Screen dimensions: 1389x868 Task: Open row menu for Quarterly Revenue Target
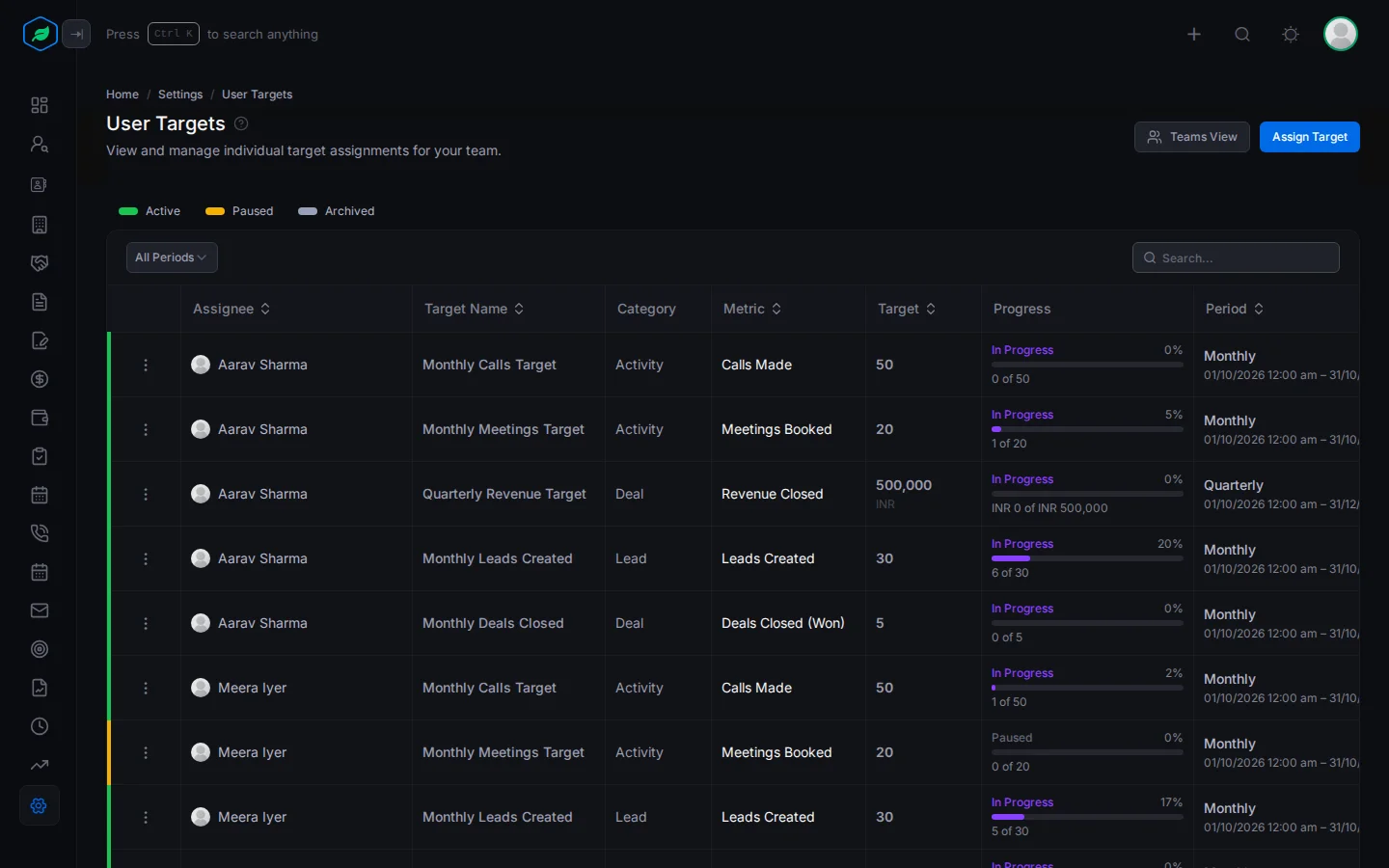click(x=146, y=495)
